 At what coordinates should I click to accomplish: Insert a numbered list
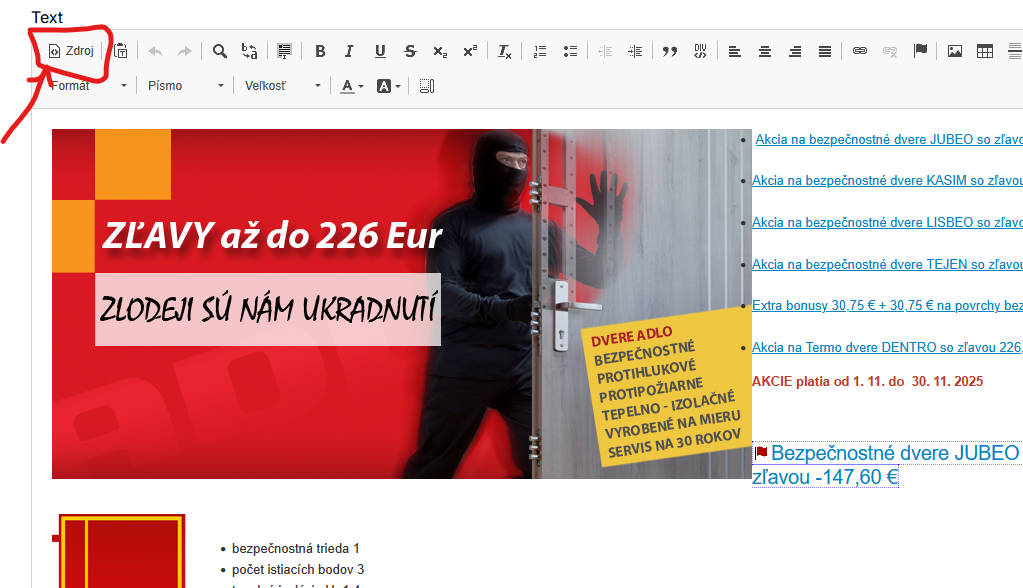coord(540,51)
